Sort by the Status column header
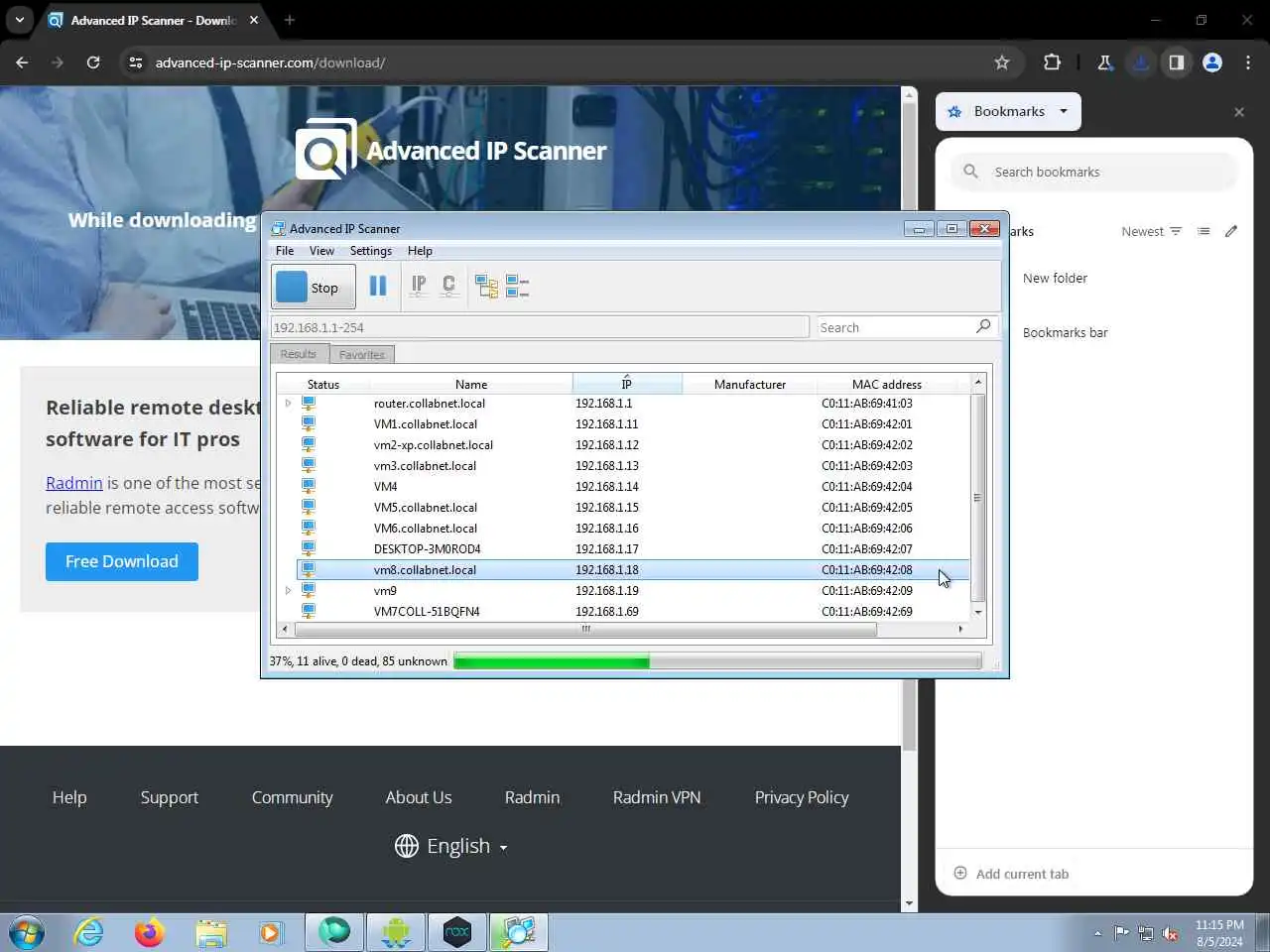Image resolution: width=1270 pixels, height=952 pixels. [x=323, y=384]
